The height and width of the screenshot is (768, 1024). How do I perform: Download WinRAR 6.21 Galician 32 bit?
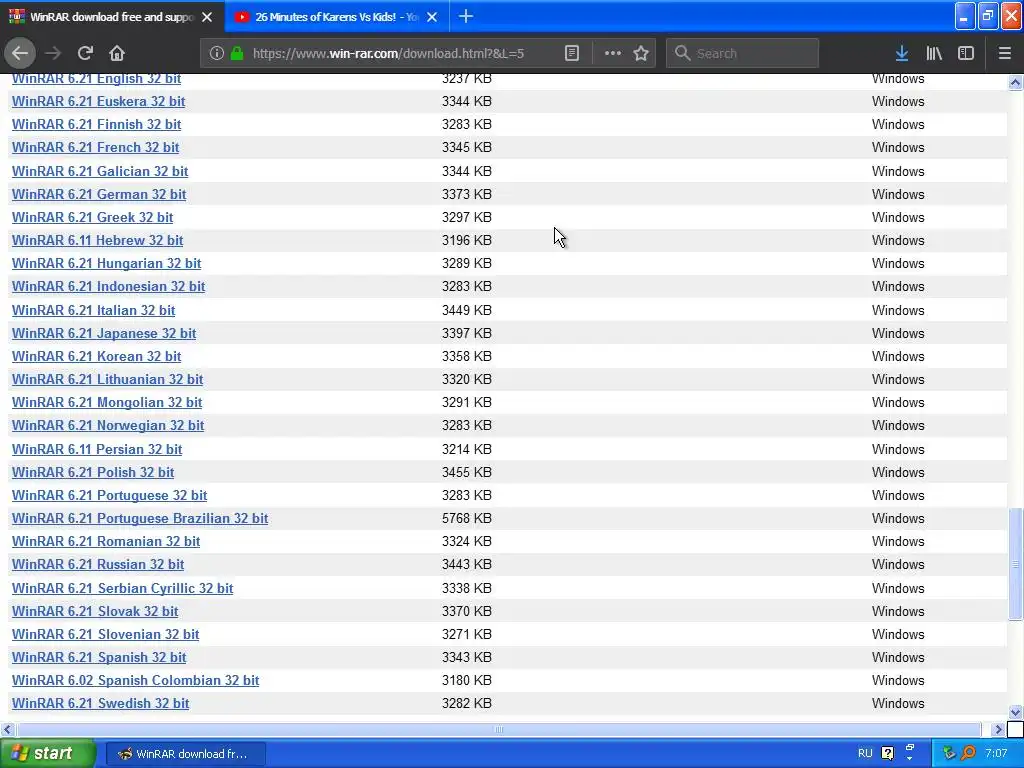point(100,171)
